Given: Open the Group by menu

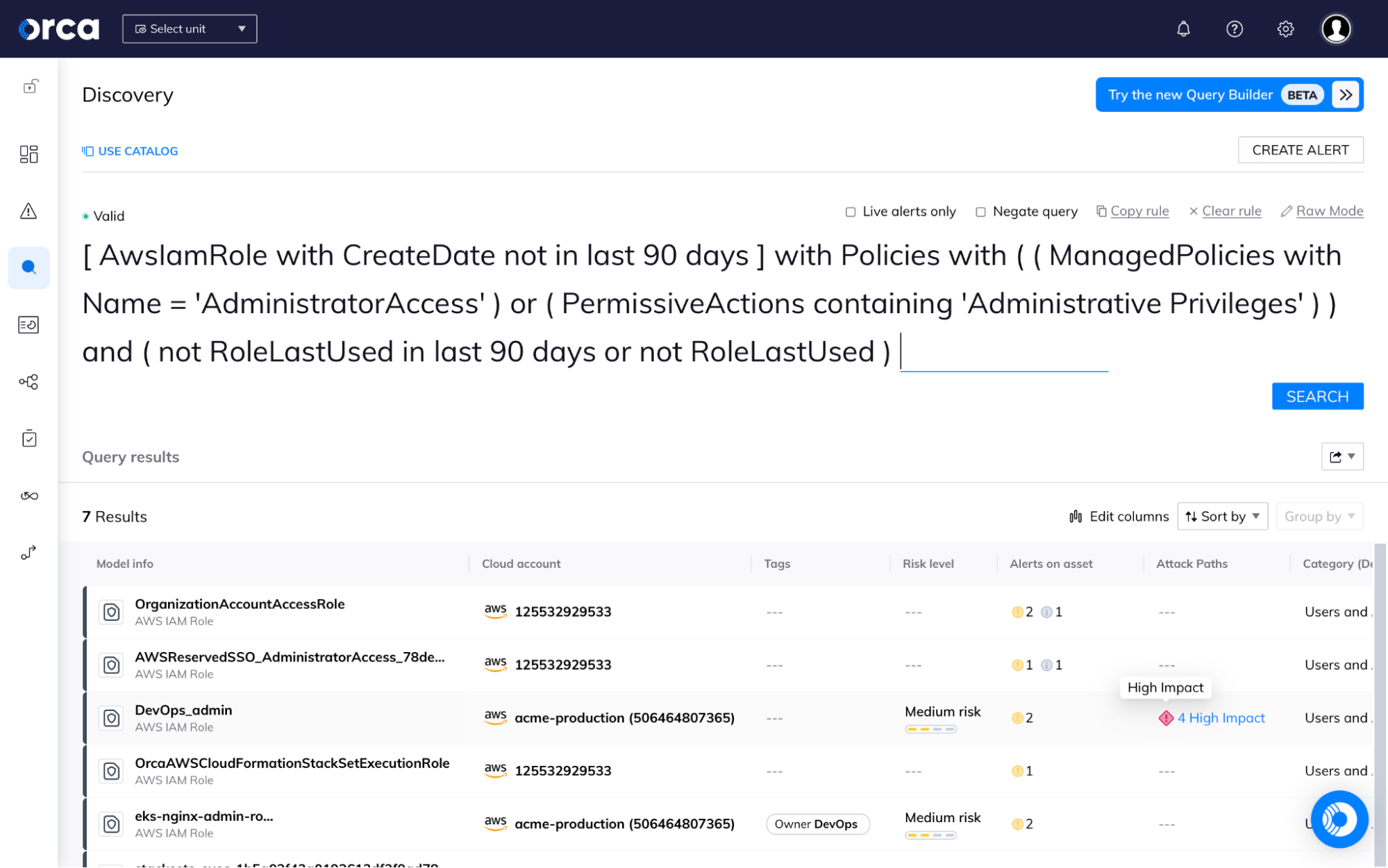Looking at the screenshot, I should point(1319,516).
